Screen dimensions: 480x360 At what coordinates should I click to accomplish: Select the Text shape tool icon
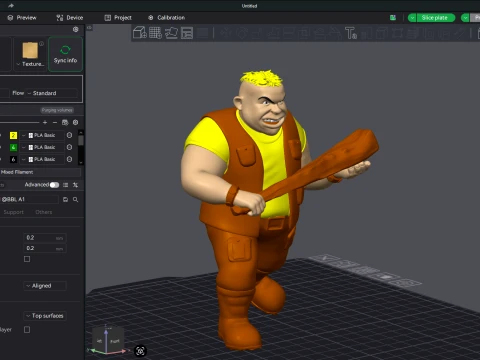(351, 33)
